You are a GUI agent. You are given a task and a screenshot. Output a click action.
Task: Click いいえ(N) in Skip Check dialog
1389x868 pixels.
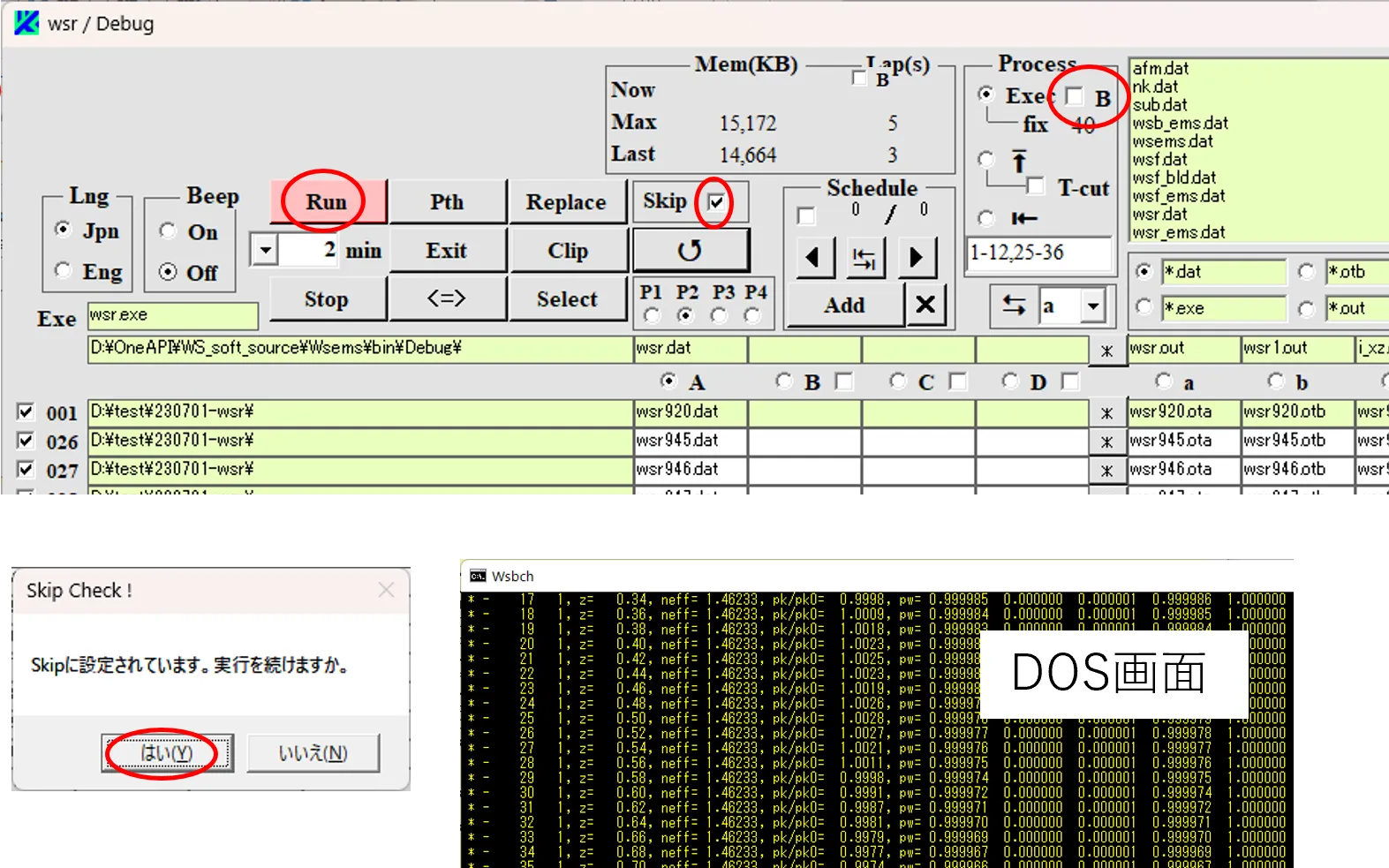[x=313, y=753]
